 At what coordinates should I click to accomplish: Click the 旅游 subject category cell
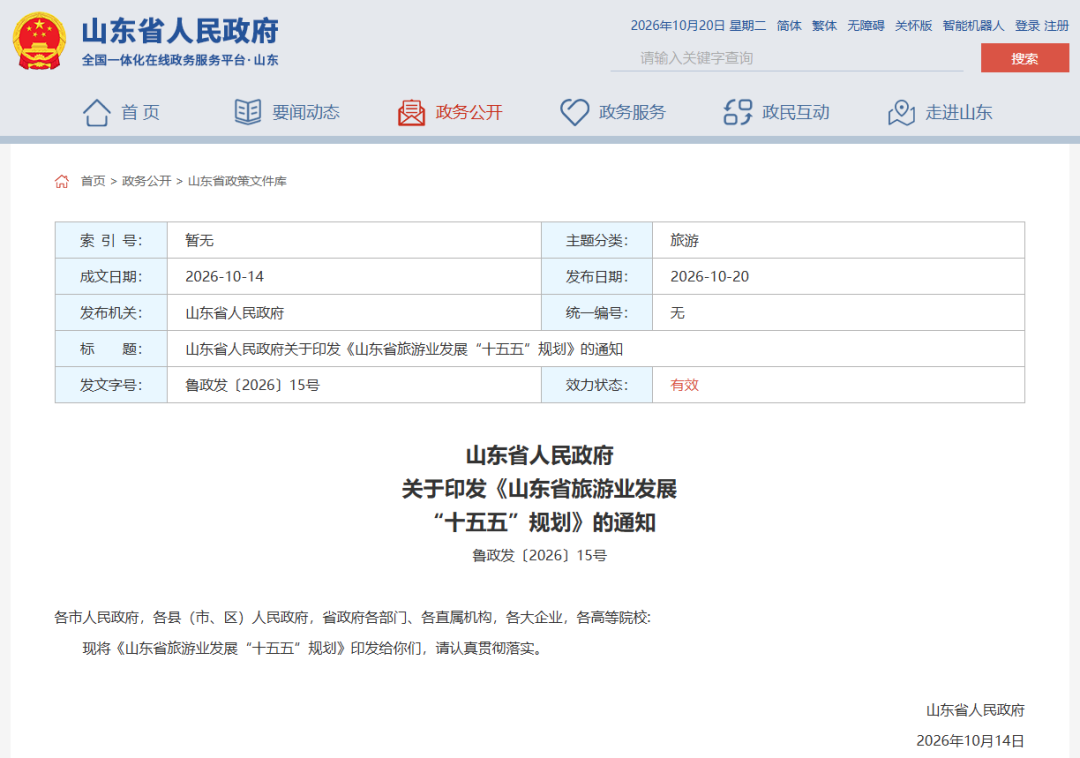click(x=838, y=240)
